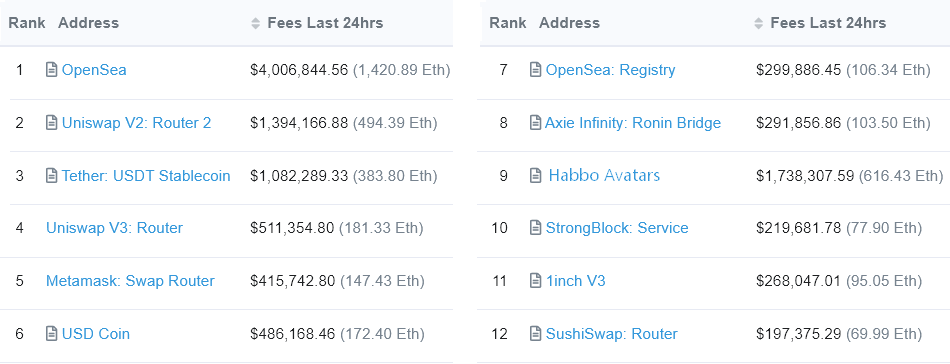Open the Metamask: Swap Router link
The width and height of the screenshot is (950, 364).
130,281
